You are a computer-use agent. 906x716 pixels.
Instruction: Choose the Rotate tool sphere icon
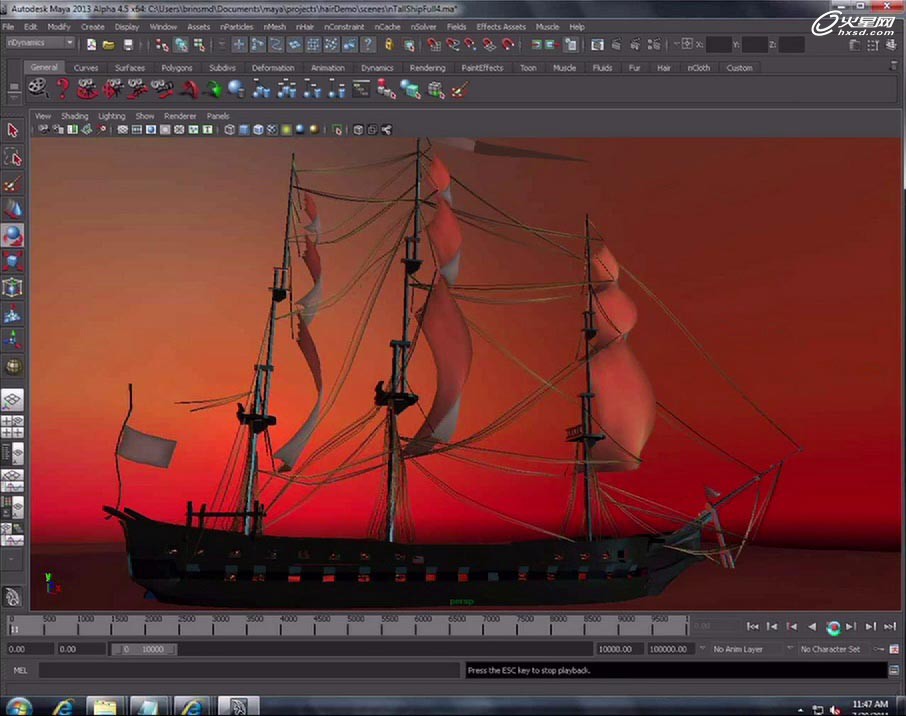pos(13,236)
